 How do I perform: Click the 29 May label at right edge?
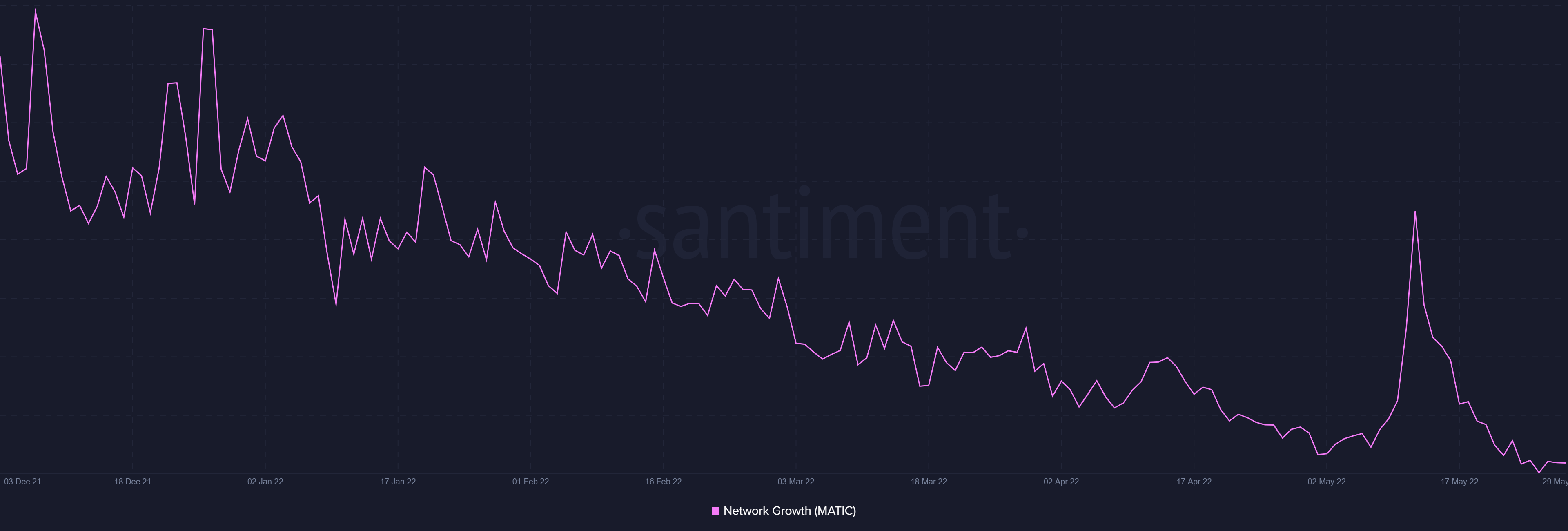coord(1555,482)
